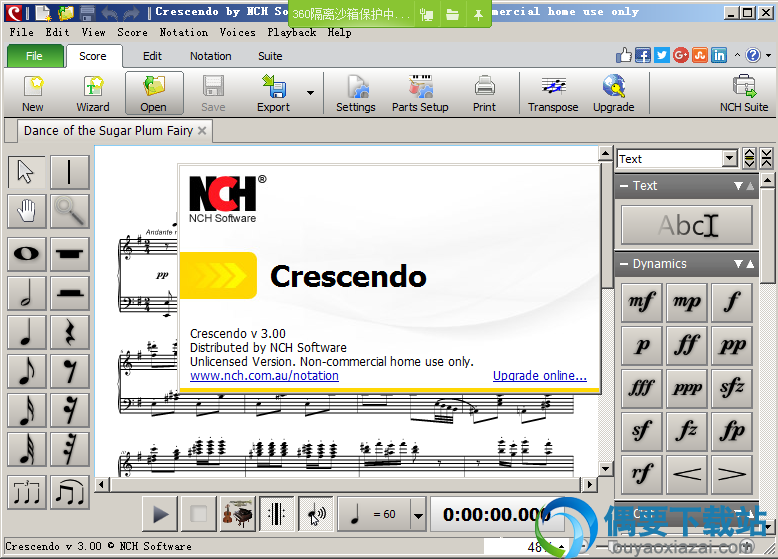Viewport: 778px width, 559px height.
Task: Choose the eighth rest tool
Action: 69,371
